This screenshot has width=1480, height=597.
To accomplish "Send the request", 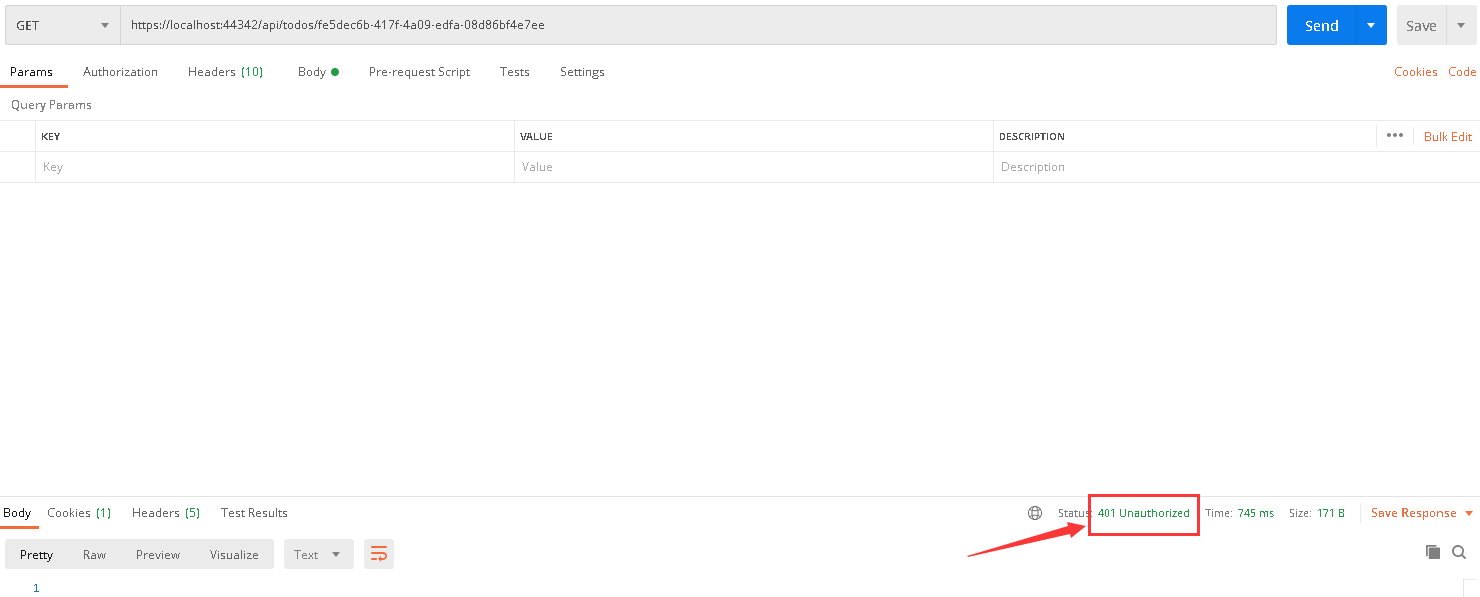I will pyautogui.click(x=1321, y=26).
